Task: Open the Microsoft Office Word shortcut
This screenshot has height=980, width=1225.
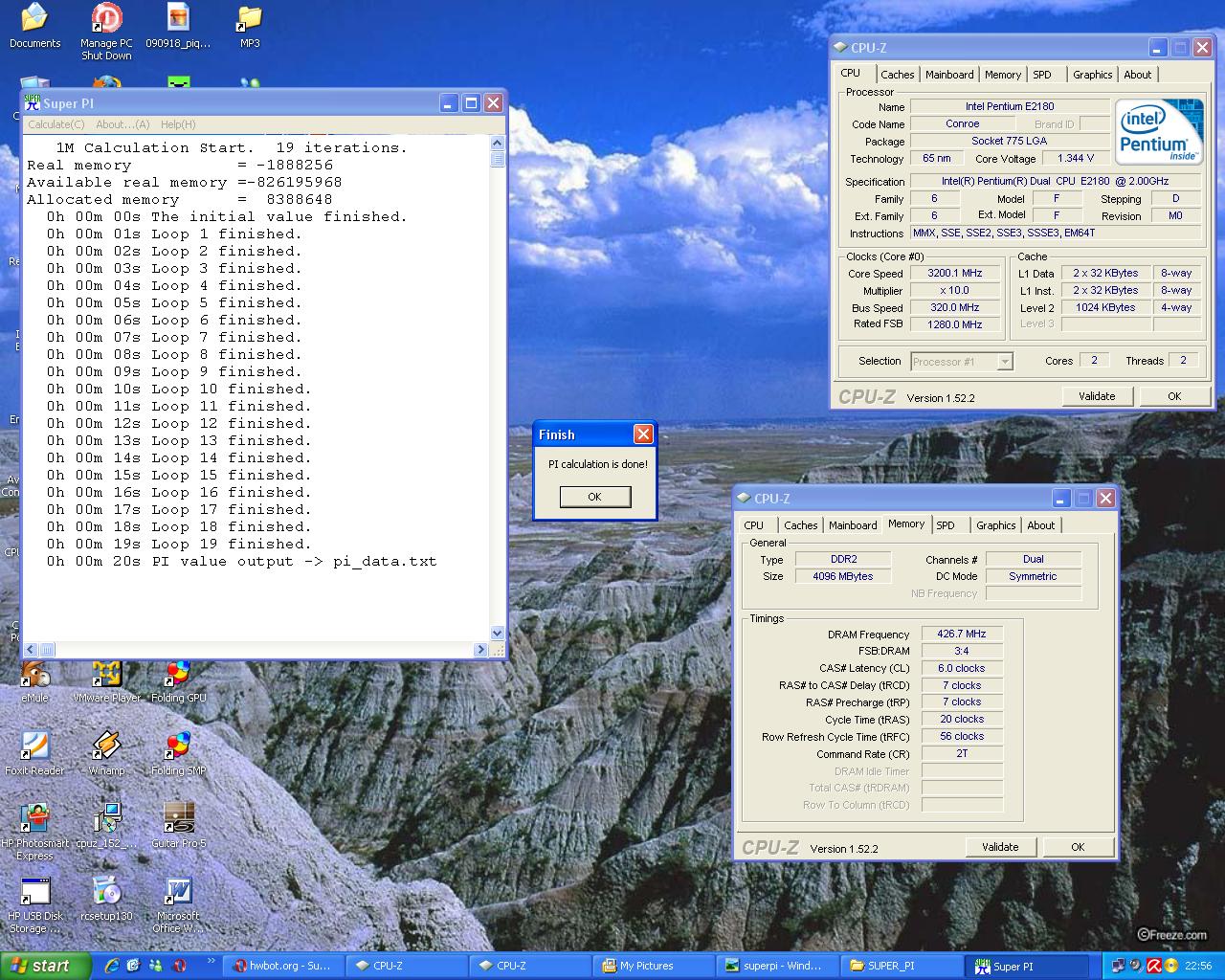Action: click(178, 904)
